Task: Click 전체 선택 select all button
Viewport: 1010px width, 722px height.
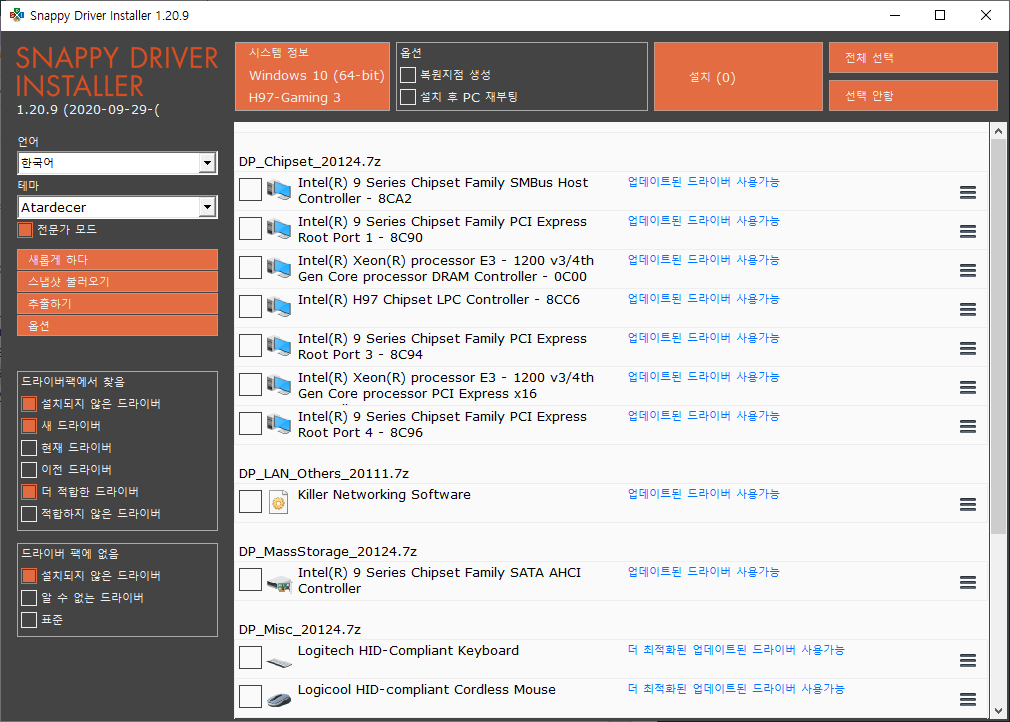Action: point(913,58)
